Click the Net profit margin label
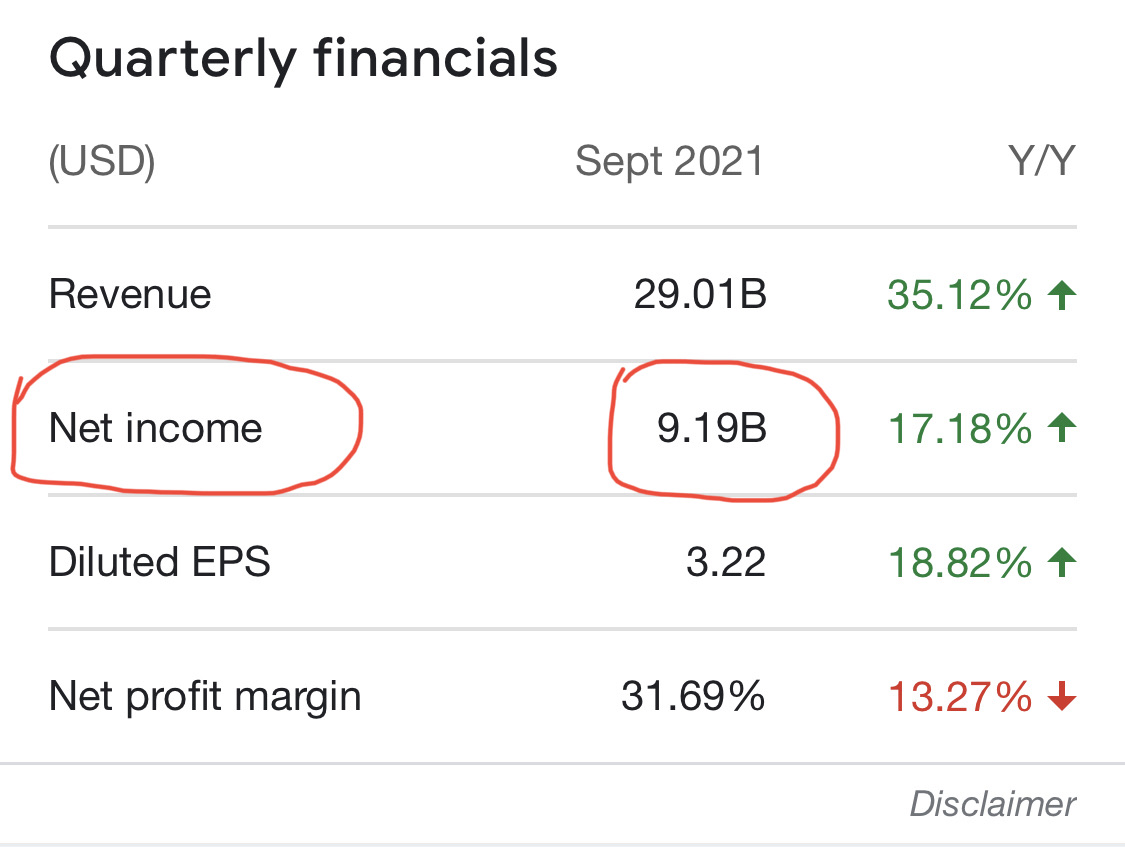 point(205,696)
